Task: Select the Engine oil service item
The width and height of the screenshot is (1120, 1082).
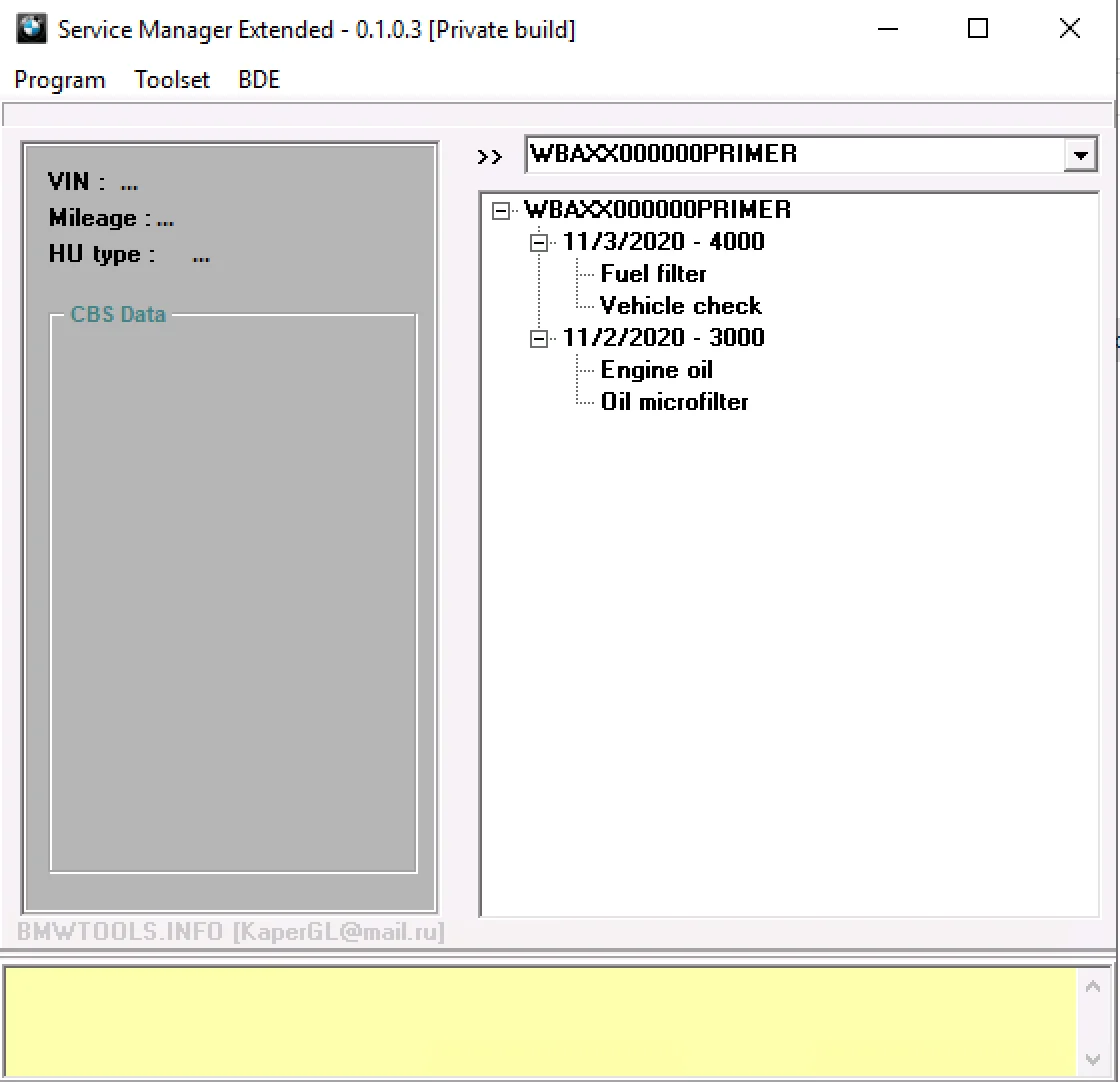Action: [x=657, y=369]
